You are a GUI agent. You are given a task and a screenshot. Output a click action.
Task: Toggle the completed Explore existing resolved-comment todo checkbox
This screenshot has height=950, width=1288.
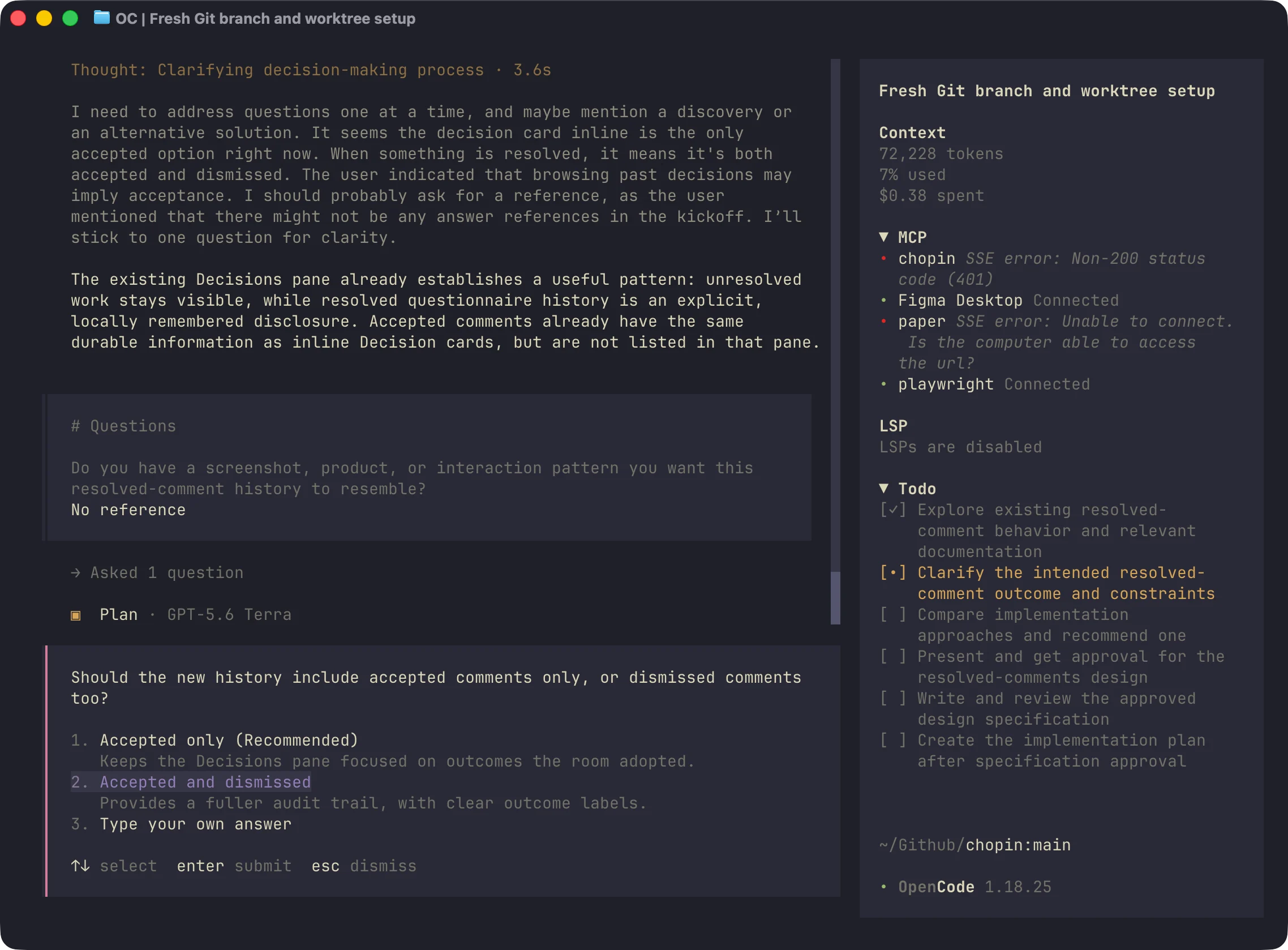point(892,510)
